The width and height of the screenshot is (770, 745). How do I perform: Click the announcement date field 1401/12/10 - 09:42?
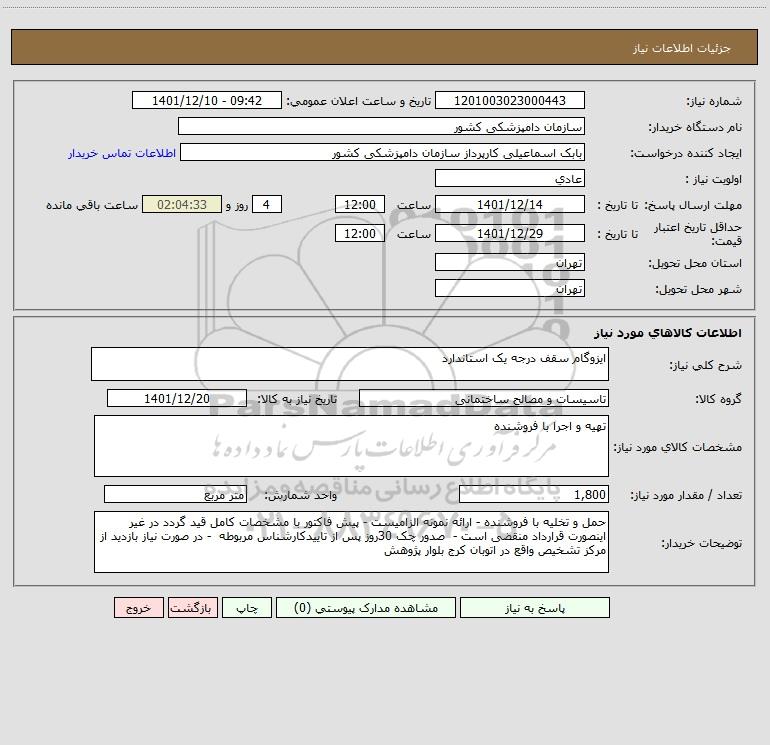coord(207,100)
